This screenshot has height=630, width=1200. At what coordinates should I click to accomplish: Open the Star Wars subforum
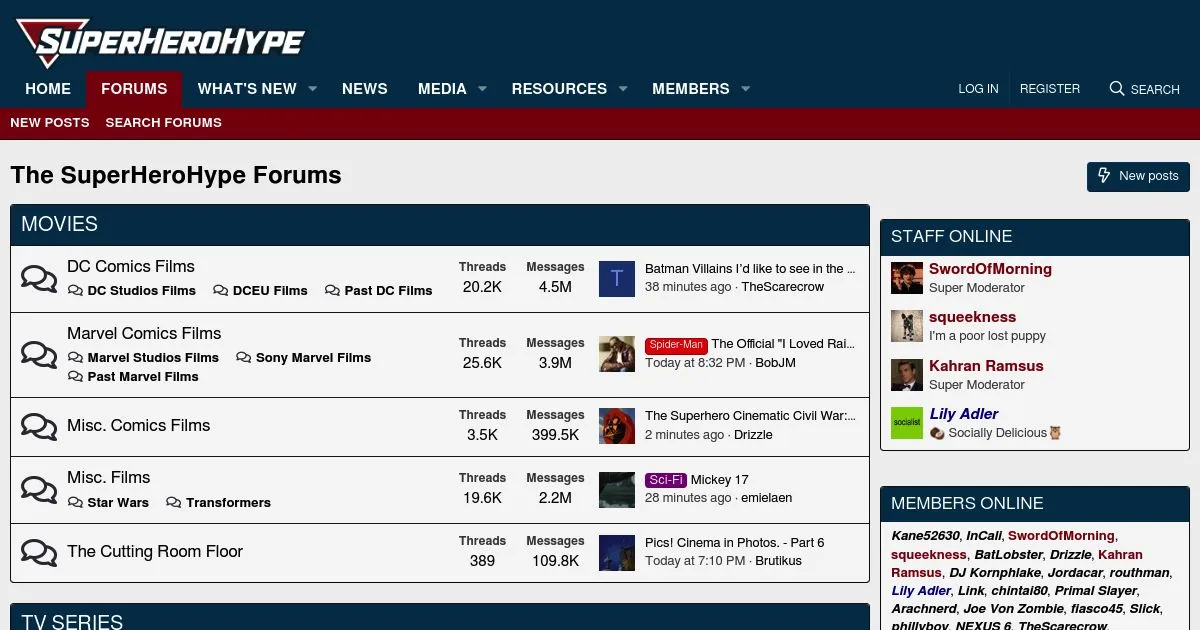coord(118,503)
